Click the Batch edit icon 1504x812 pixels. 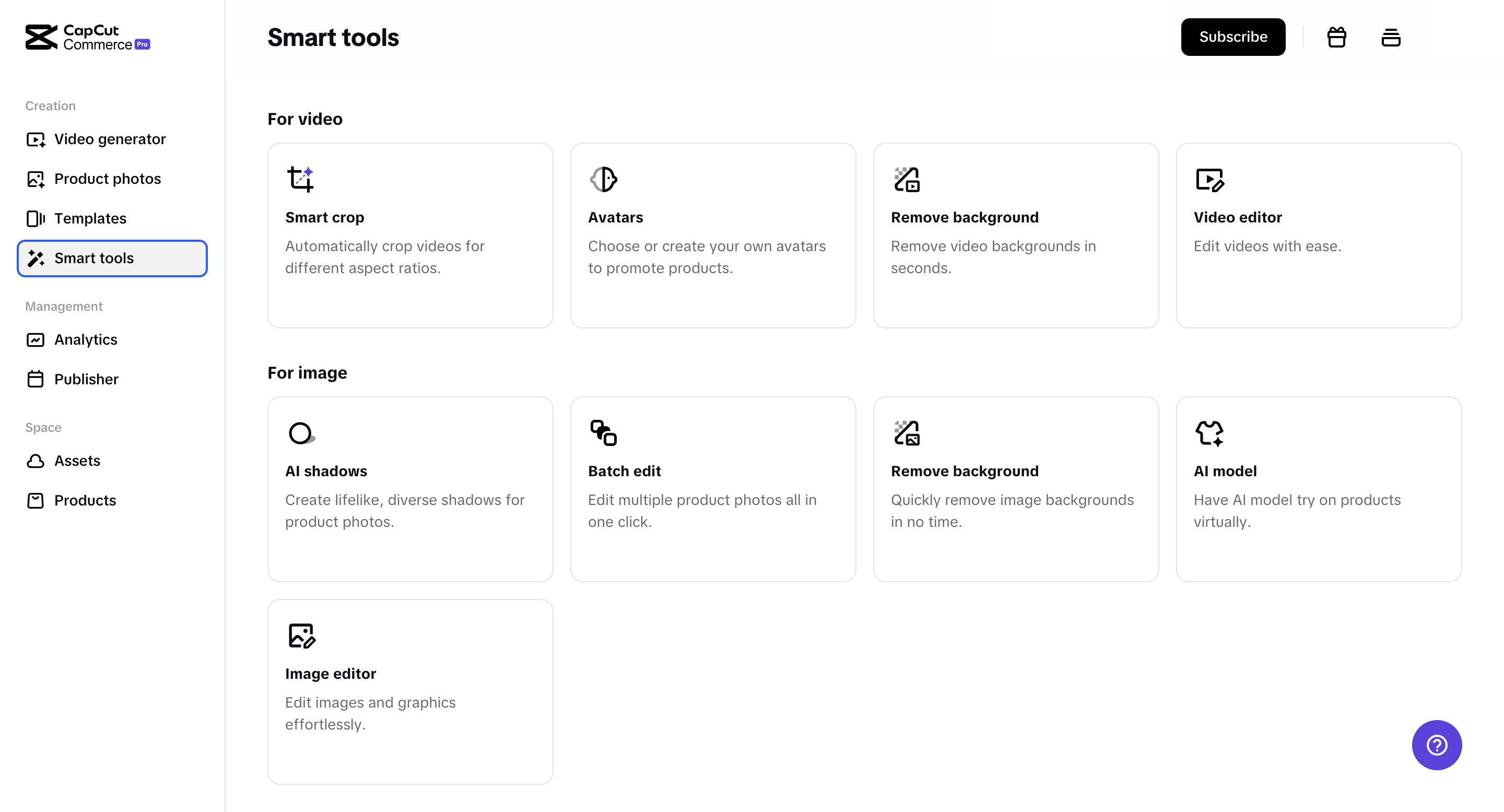pyautogui.click(x=603, y=433)
